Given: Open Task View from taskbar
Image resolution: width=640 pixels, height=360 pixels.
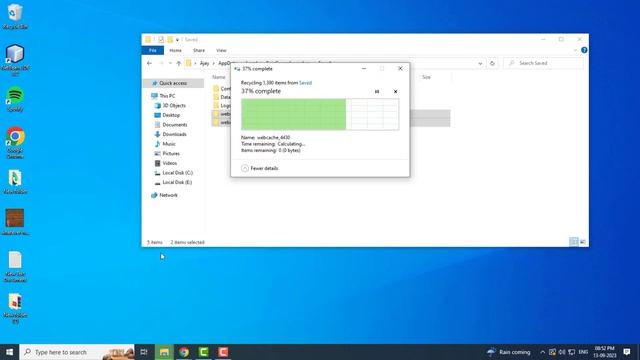Looking at the screenshot, I should (x=144, y=352).
